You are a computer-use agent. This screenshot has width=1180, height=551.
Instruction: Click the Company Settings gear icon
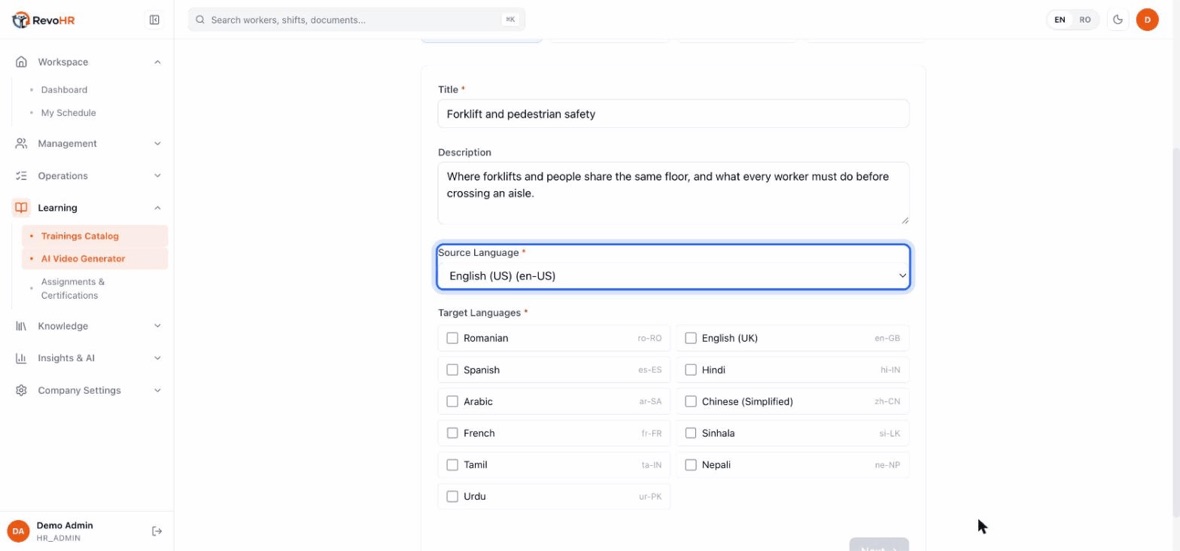point(21,391)
